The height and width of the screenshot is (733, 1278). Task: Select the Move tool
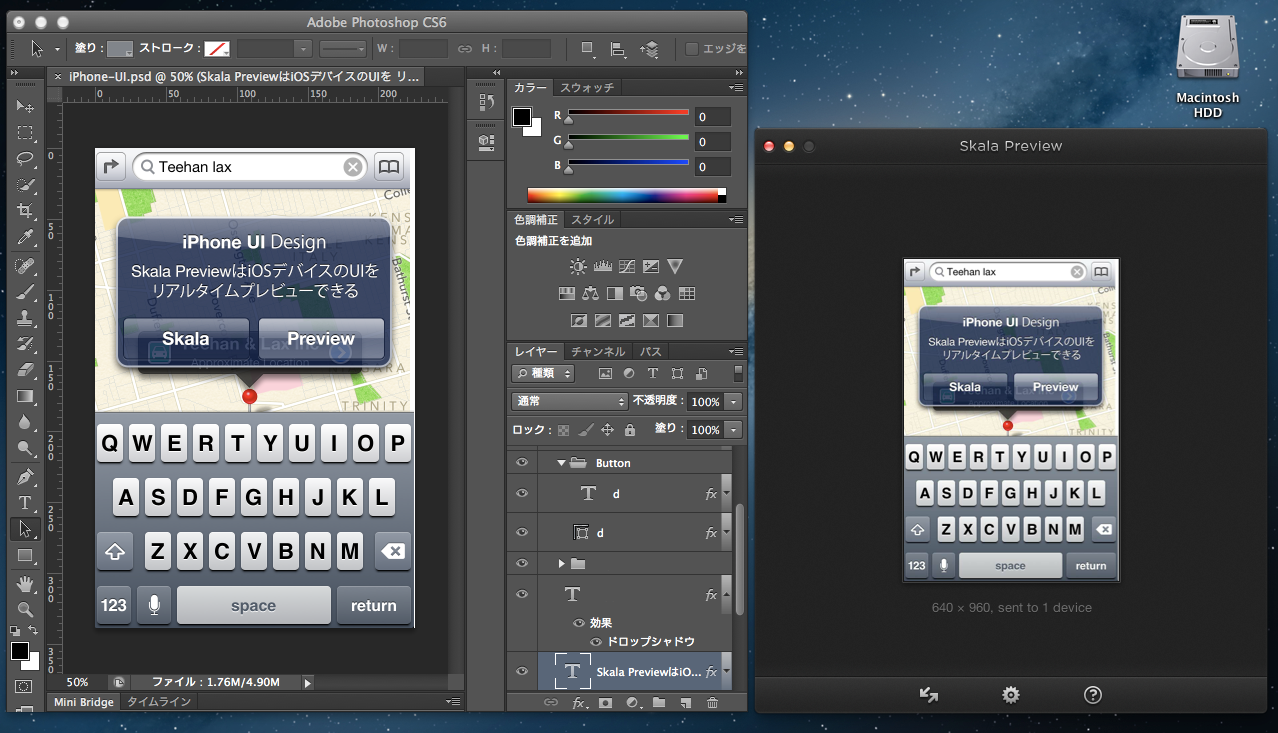click(x=25, y=106)
